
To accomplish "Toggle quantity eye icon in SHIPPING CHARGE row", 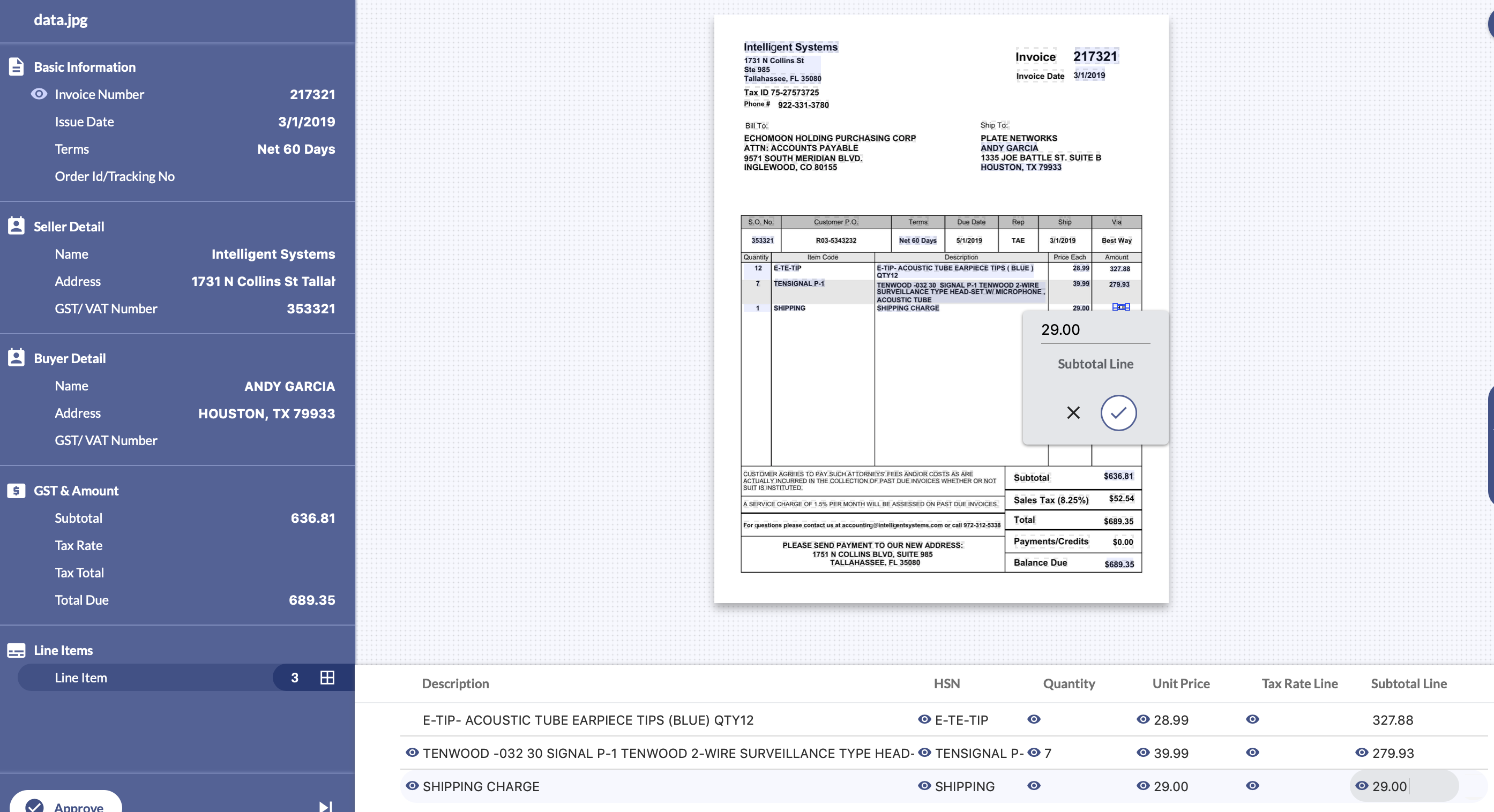I will [1034, 786].
